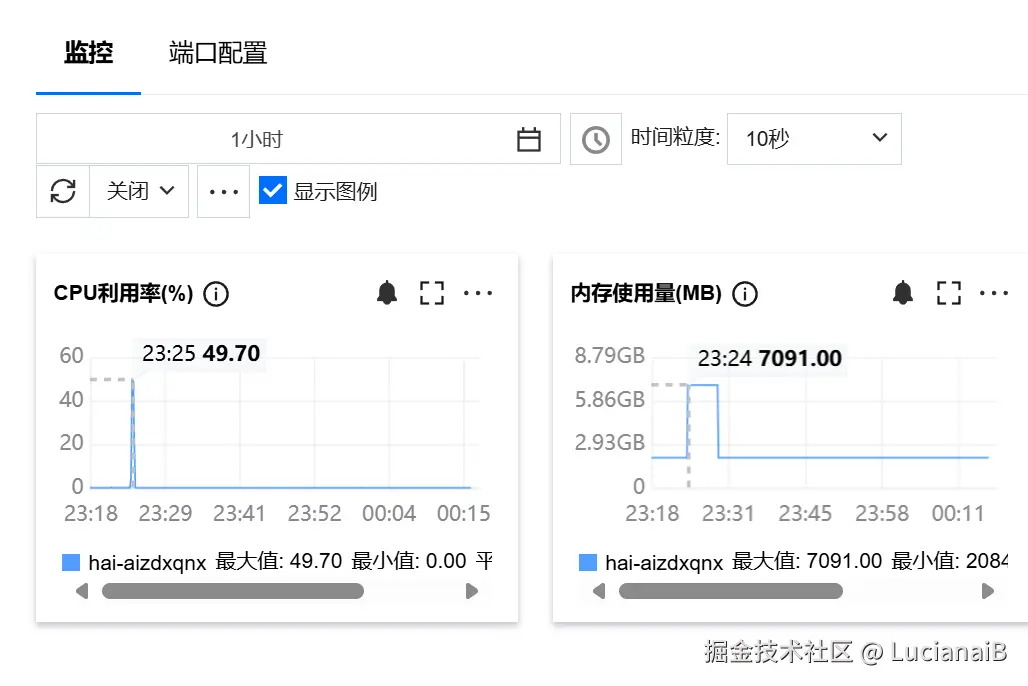
Task: Click the CPU利用率(%) chart title
Action: (123, 293)
